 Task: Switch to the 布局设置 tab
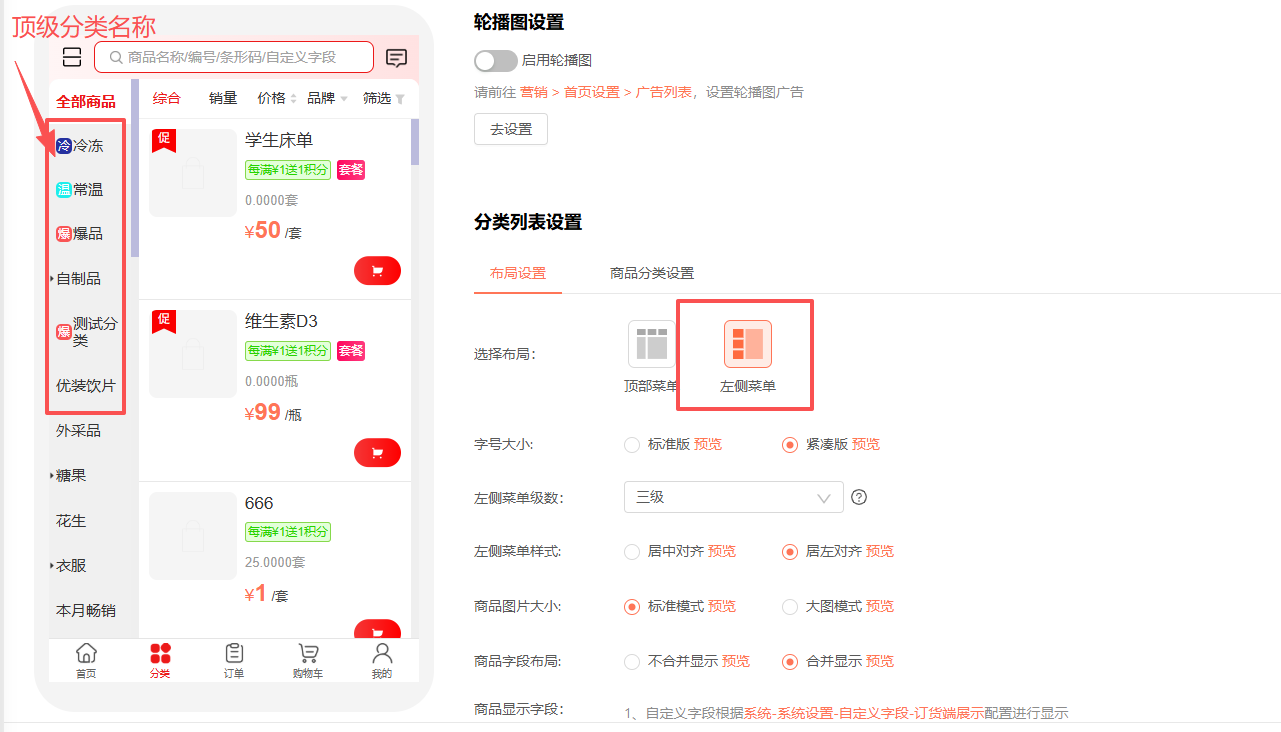518,273
